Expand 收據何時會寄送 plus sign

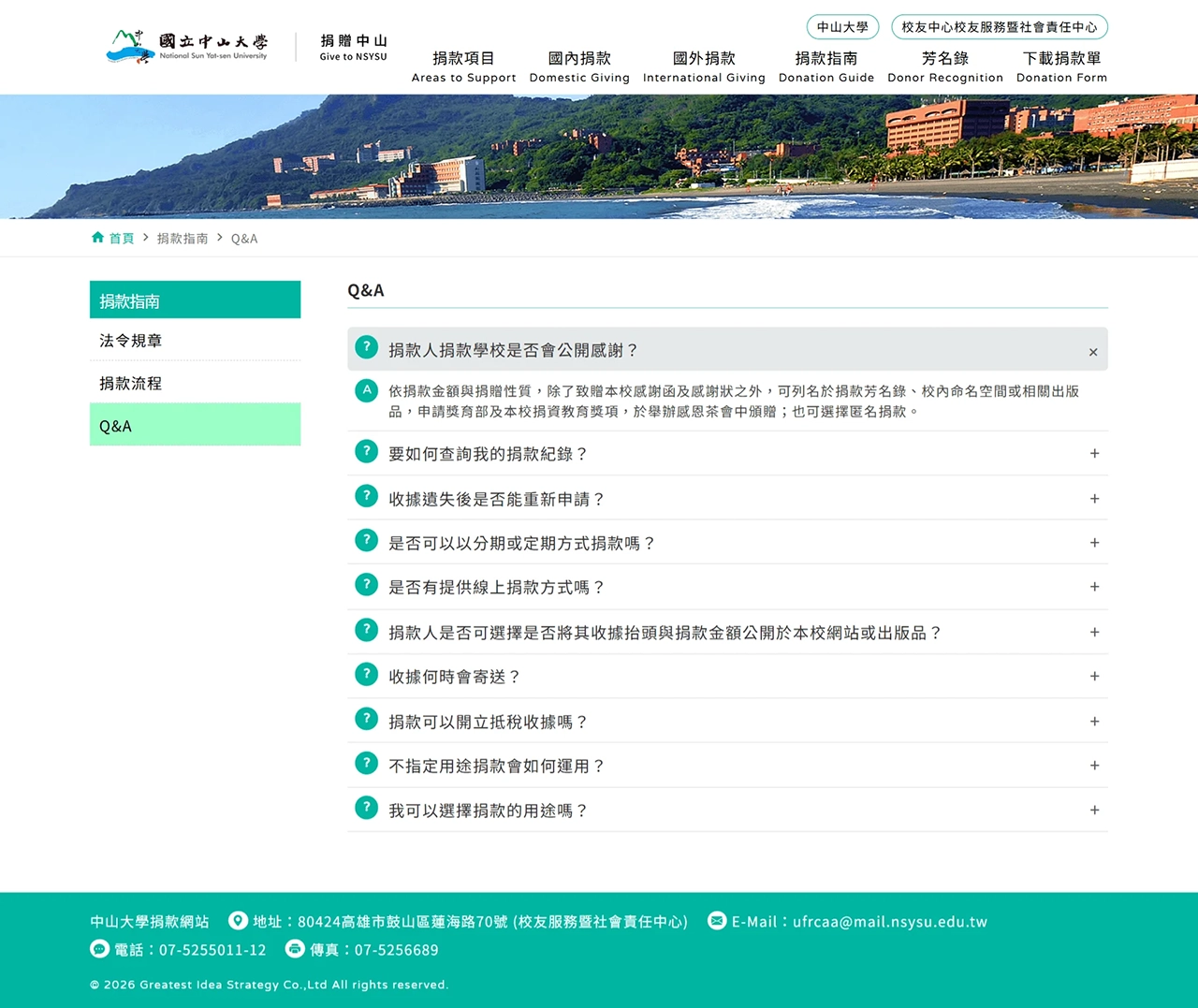(1094, 676)
